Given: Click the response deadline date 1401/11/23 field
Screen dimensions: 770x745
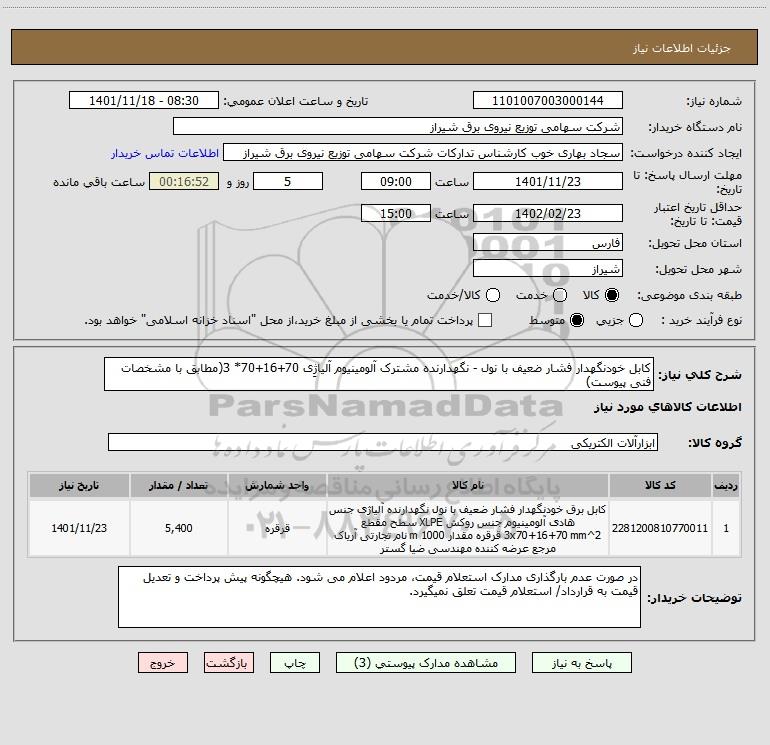Looking at the screenshot, I should tap(548, 181).
